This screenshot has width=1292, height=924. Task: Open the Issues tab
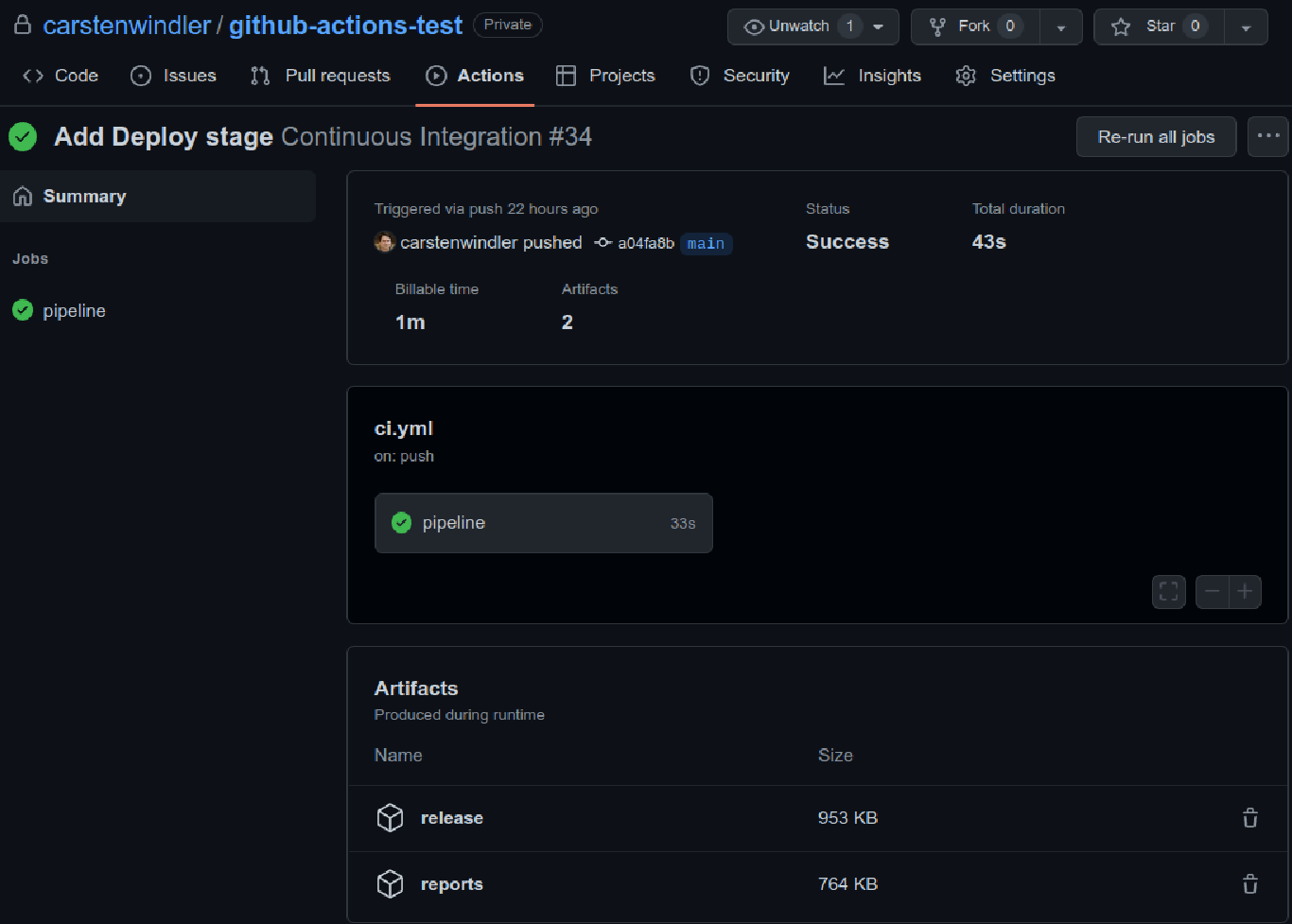pyautogui.click(x=173, y=76)
